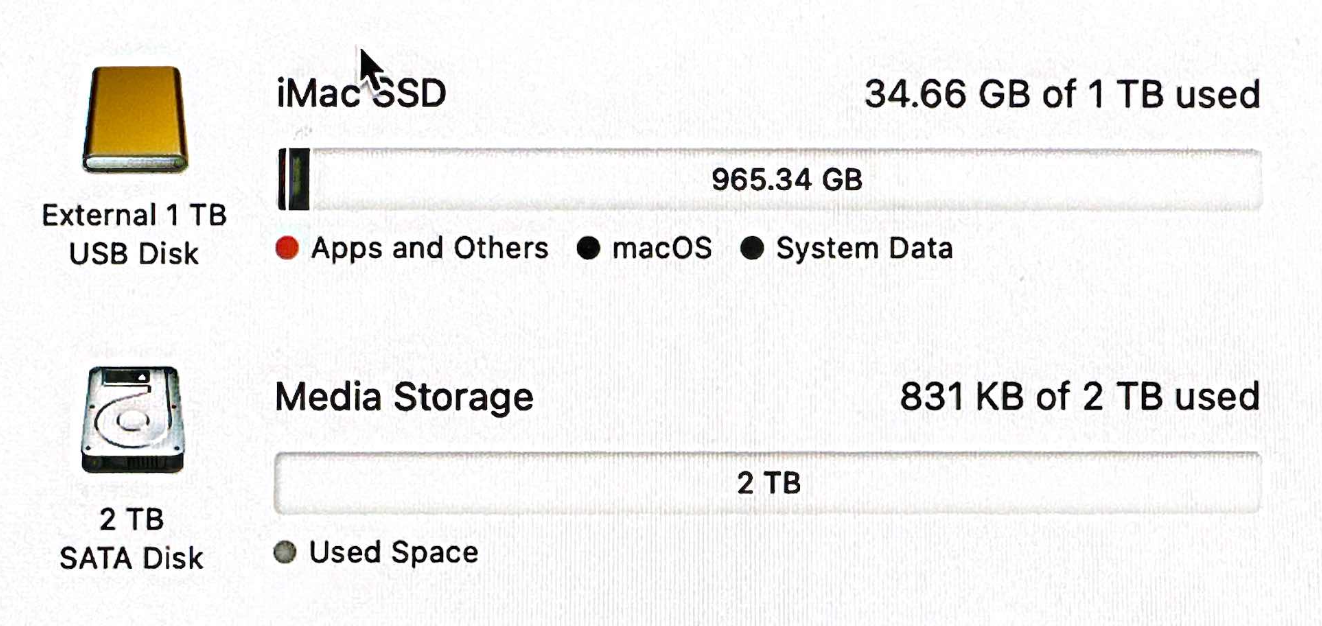Select the Media Storage volume title
The width and height of the screenshot is (1322, 626).
tap(404, 397)
